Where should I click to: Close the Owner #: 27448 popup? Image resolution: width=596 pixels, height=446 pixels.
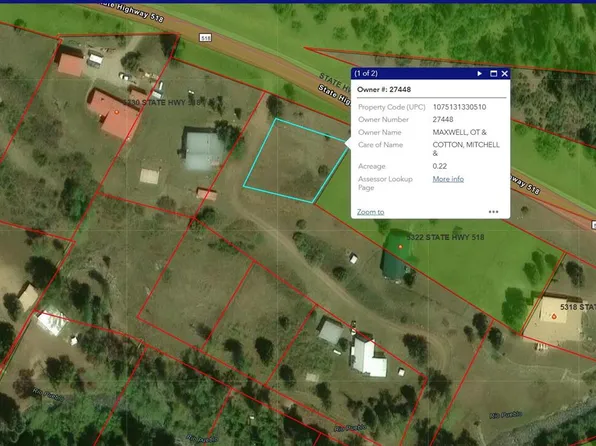pyautogui.click(x=504, y=73)
